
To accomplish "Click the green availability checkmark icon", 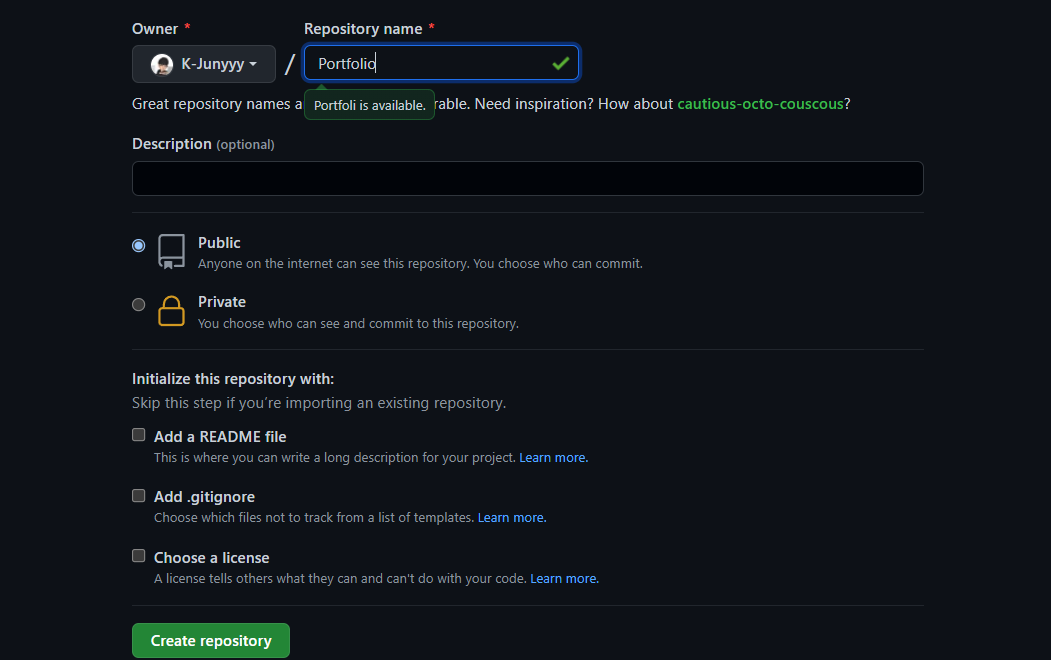I will tap(560, 64).
